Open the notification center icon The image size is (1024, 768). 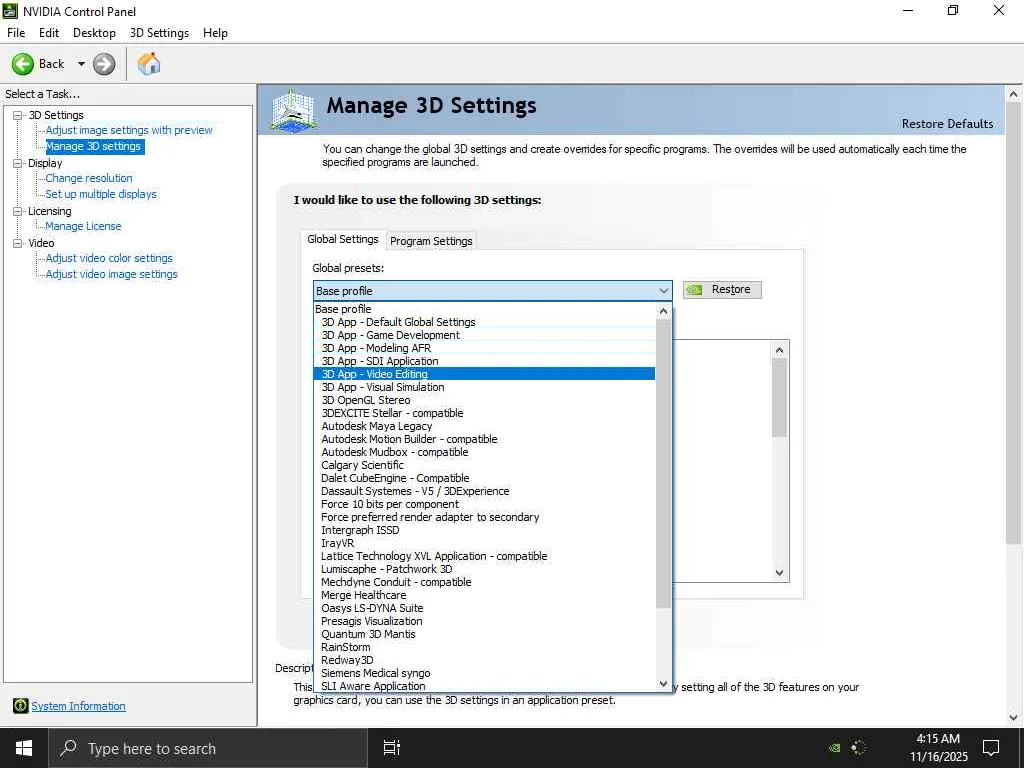(x=991, y=748)
